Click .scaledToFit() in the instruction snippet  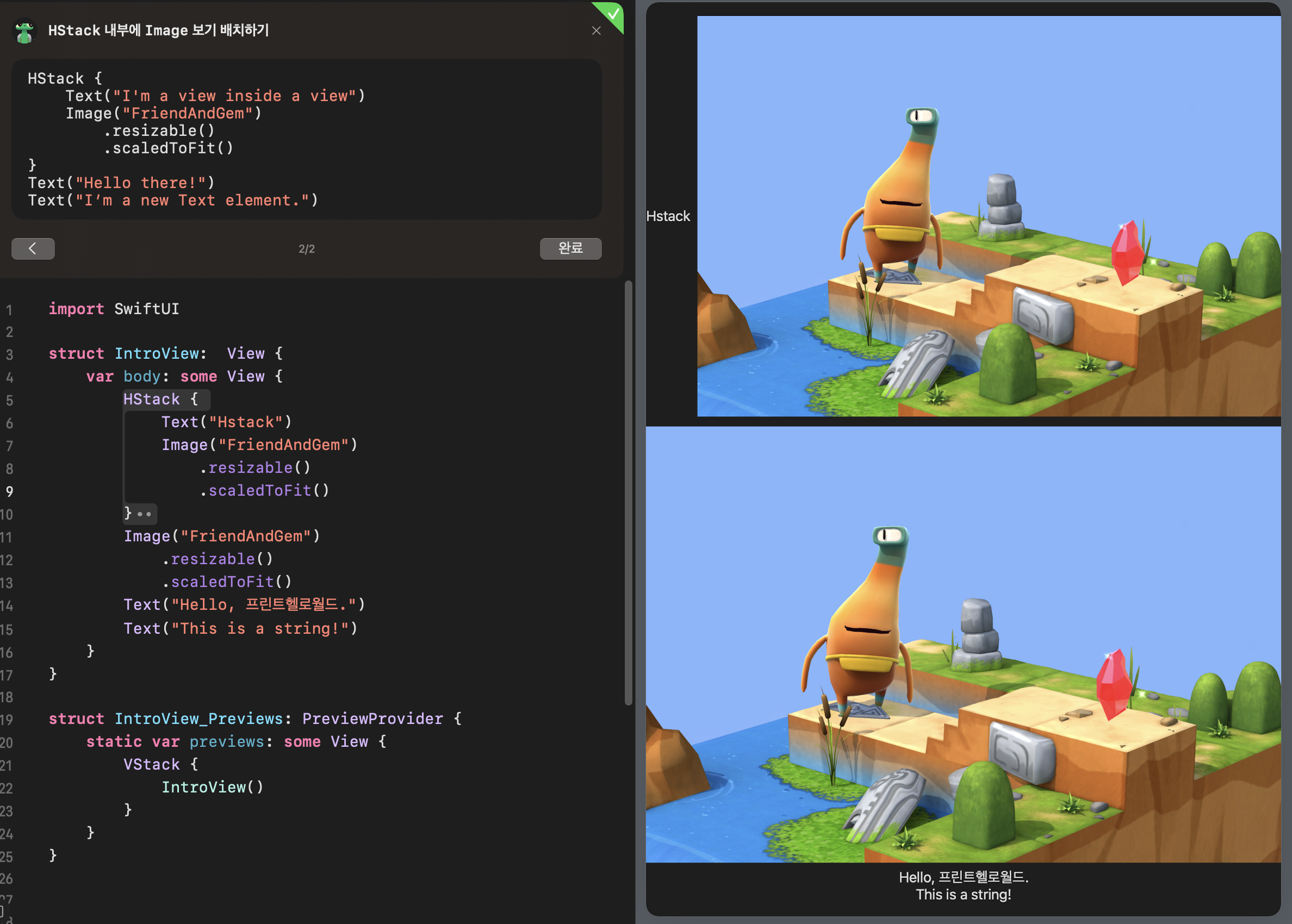point(169,148)
